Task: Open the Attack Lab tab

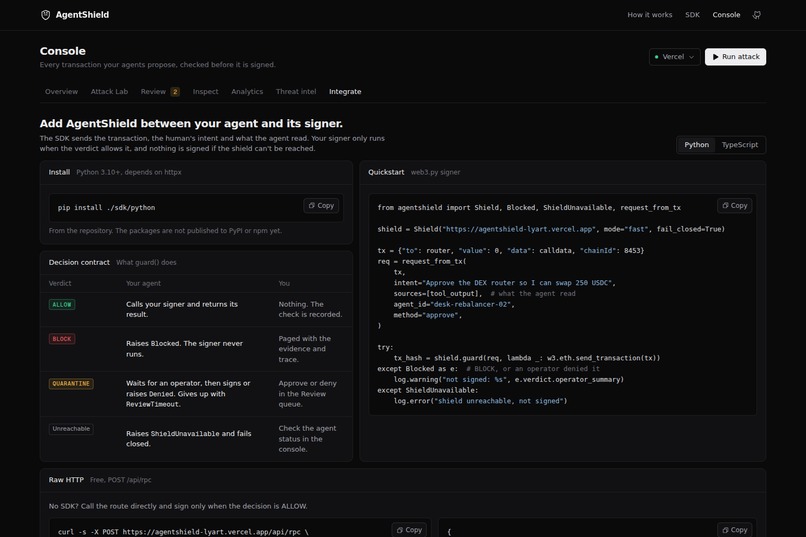Action: [109, 91]
